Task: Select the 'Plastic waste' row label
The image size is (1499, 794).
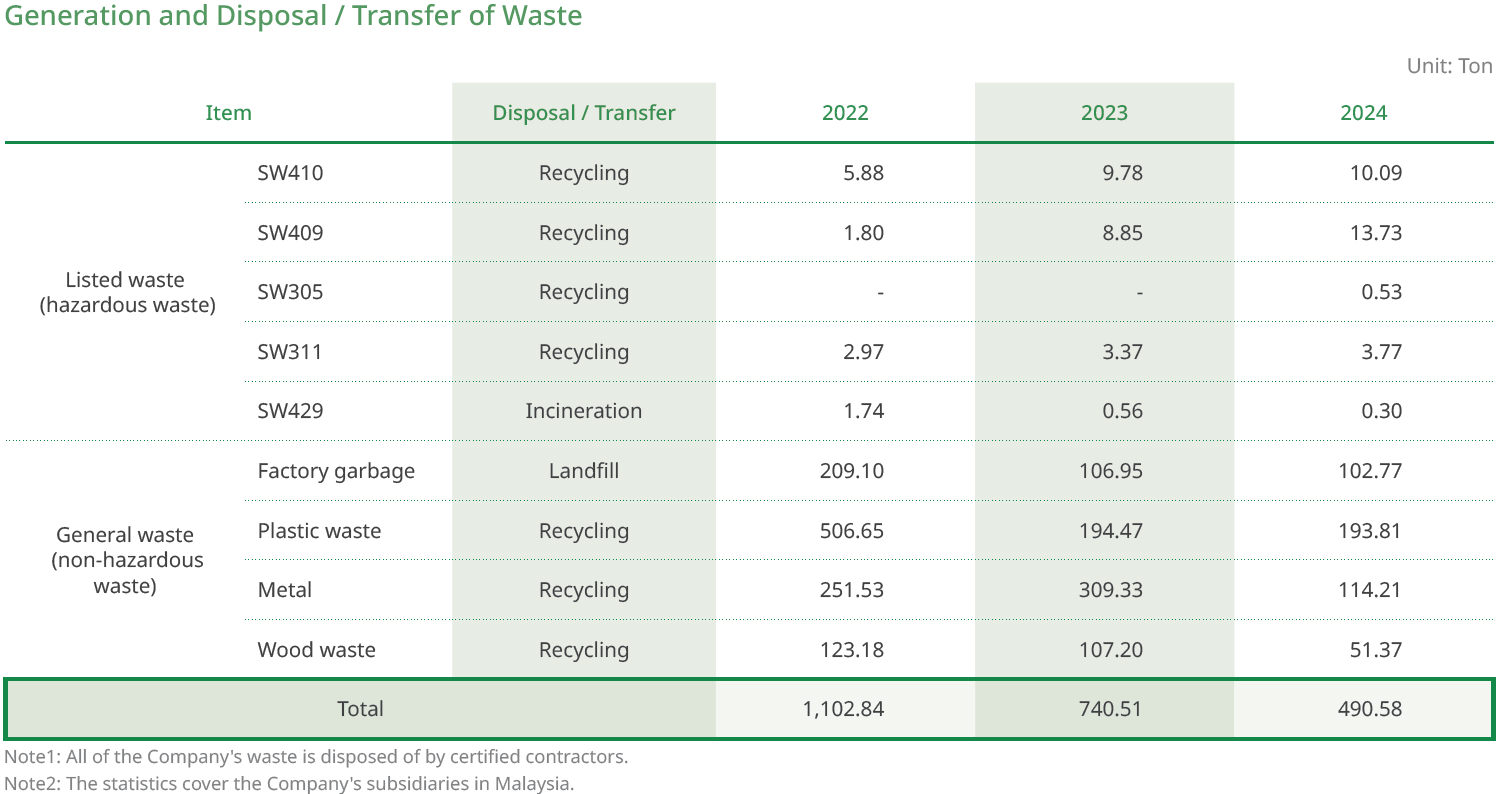Action: [319, 531]
